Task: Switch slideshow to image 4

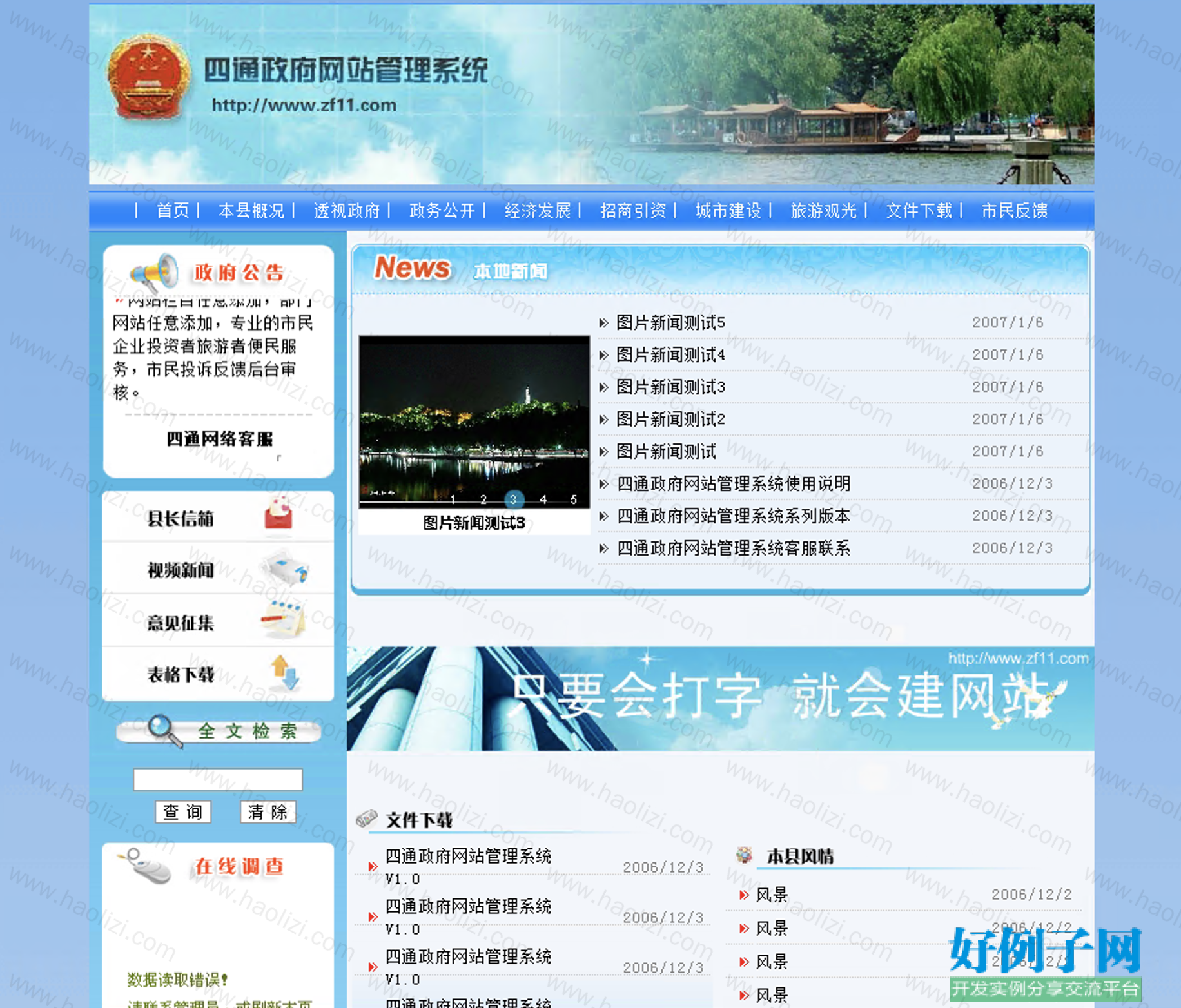Action: [543, 499]
